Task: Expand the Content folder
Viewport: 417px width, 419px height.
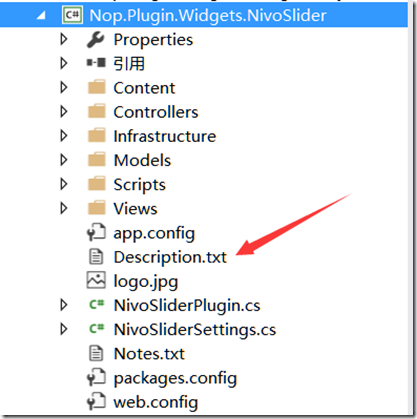Action: (64, 87)
